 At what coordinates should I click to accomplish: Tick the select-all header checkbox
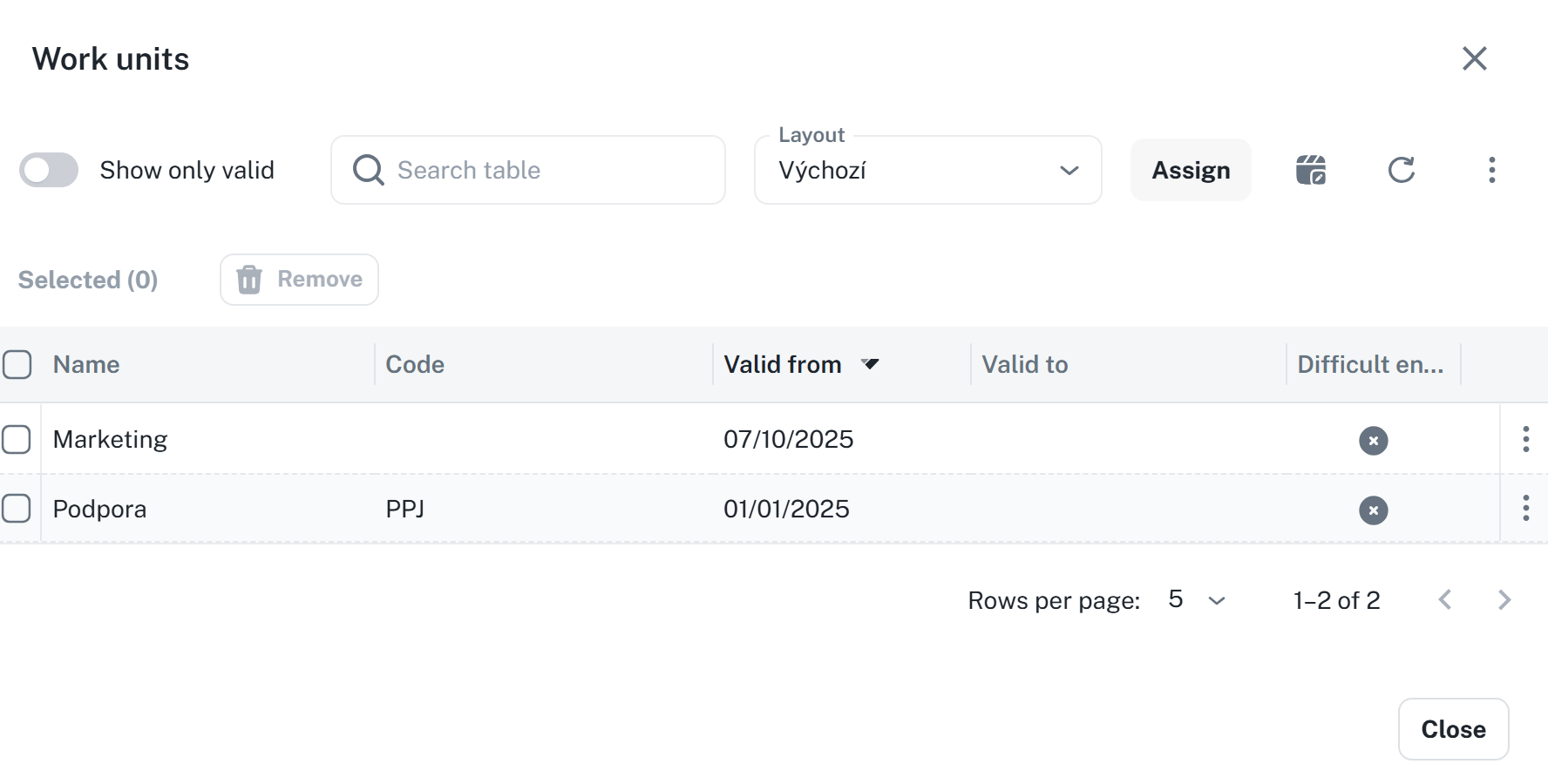click(x=17, y=364)
